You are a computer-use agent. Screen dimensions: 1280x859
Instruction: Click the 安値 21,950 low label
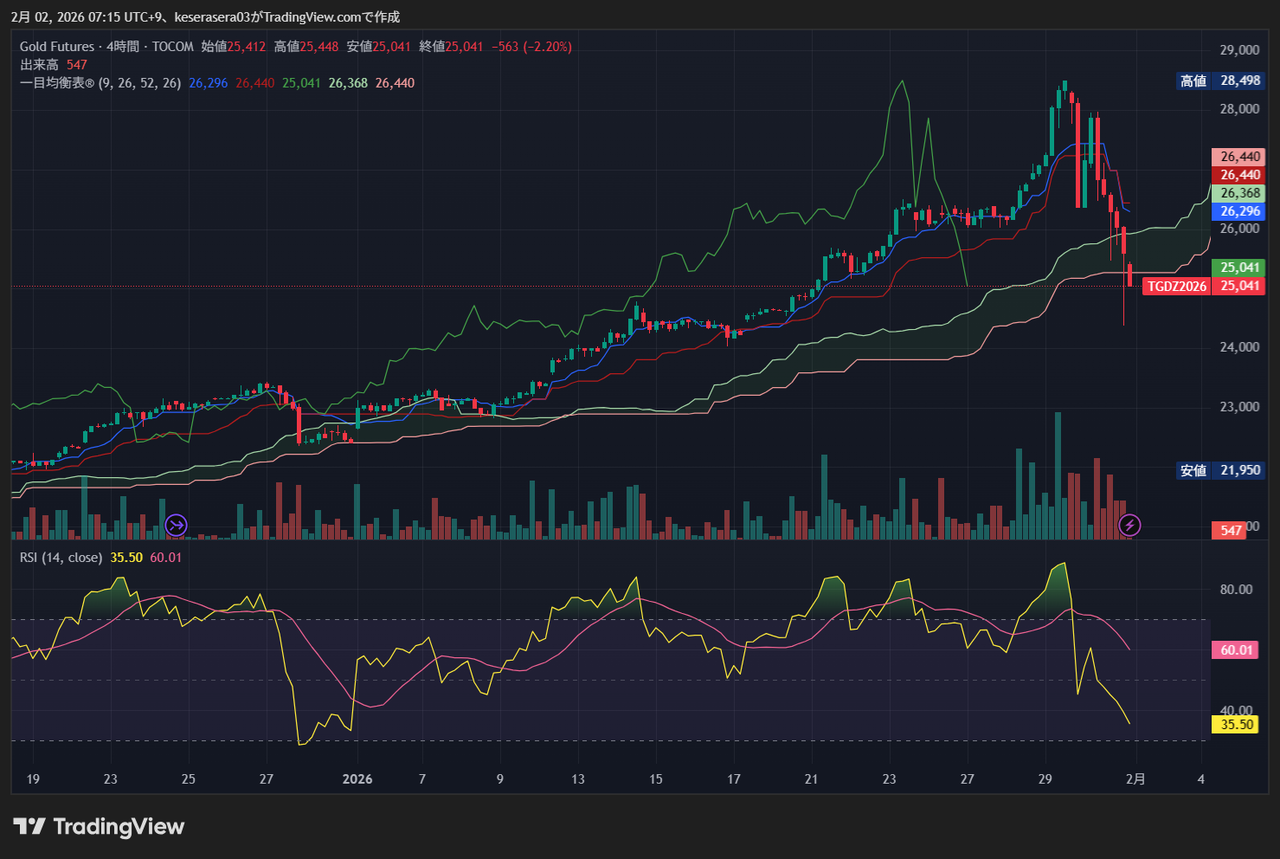1220,470
